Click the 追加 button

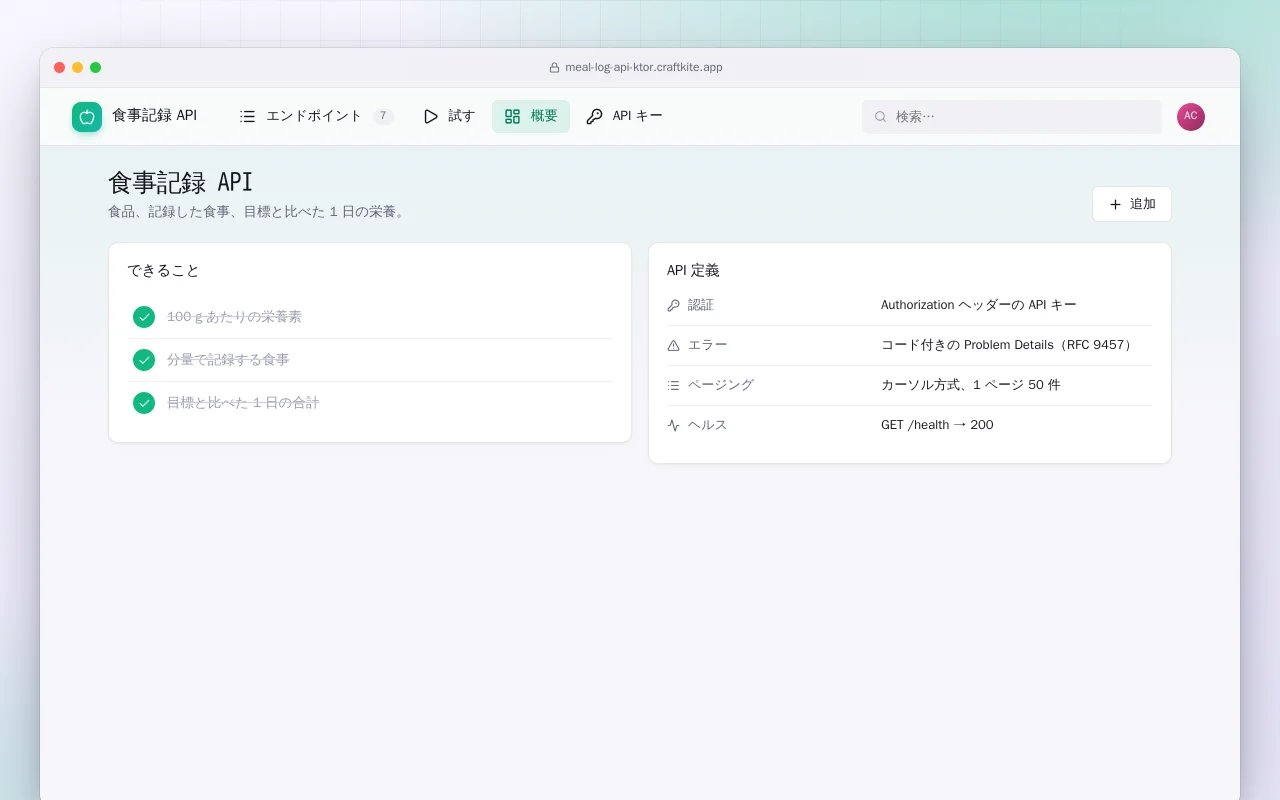(x=1132, y=204)
